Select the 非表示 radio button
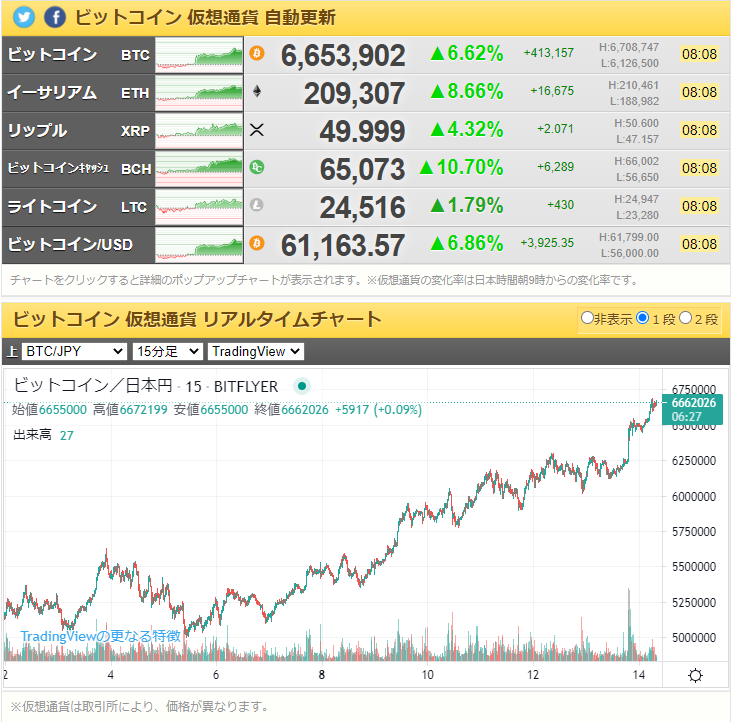Viewport: 731px width, 722px height. (587, 318)
